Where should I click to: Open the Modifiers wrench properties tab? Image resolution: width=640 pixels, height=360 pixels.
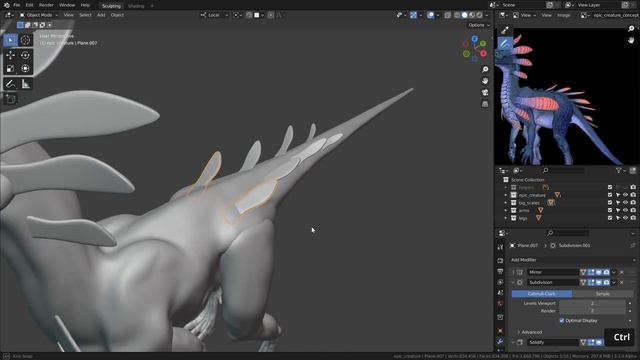pos(500,341)
